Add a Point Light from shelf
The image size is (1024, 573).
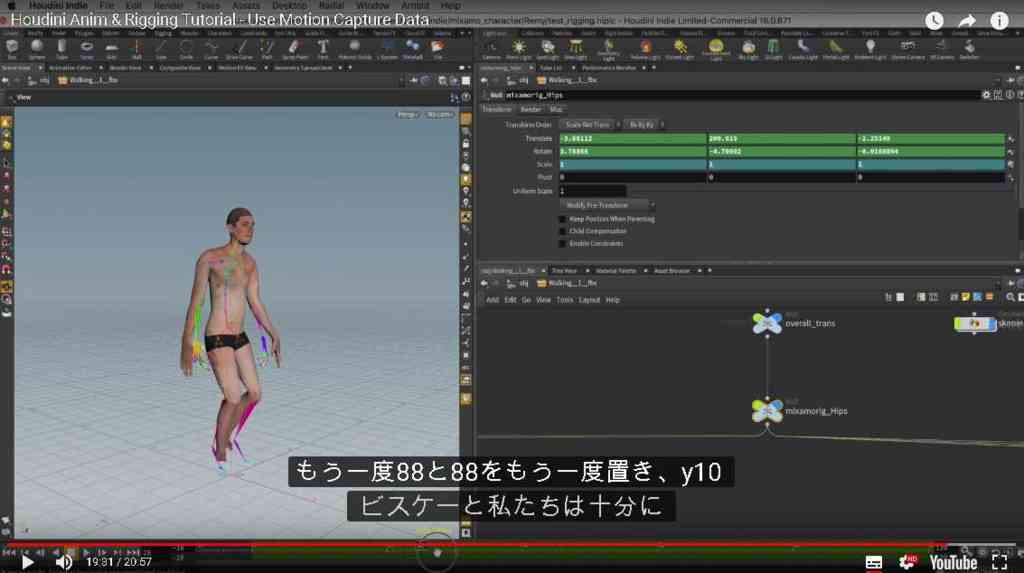[519, 49]
